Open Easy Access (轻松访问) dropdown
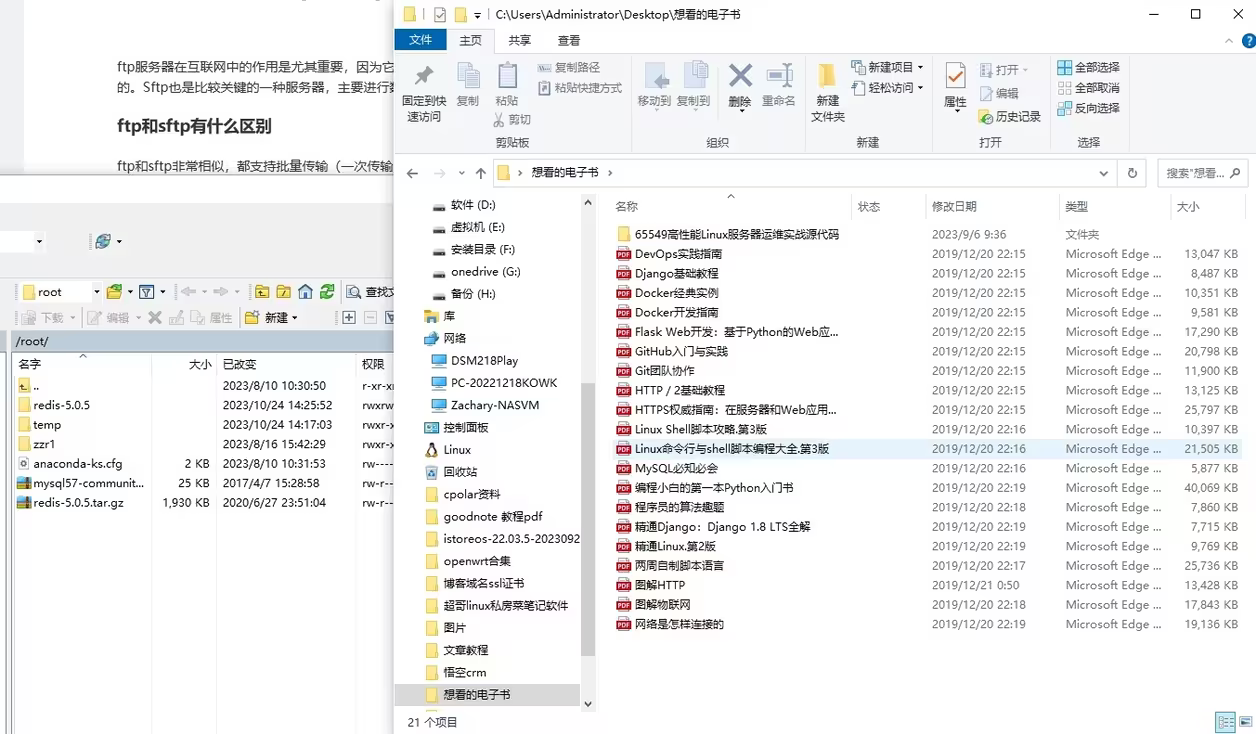The image size is (1256, 734). point(887,88)
